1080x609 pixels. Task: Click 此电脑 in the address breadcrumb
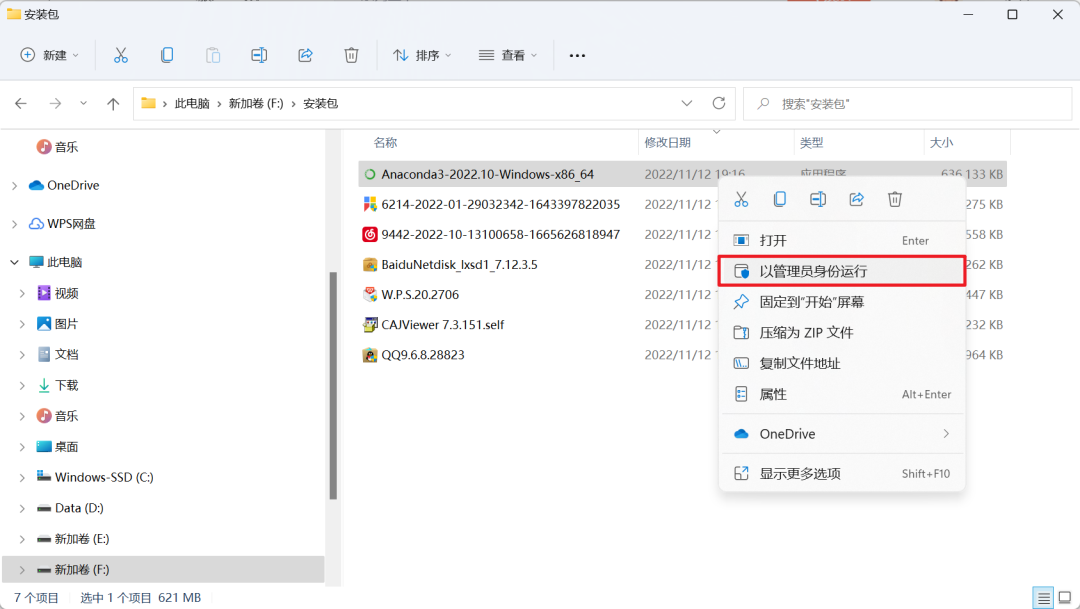point(191,103)
